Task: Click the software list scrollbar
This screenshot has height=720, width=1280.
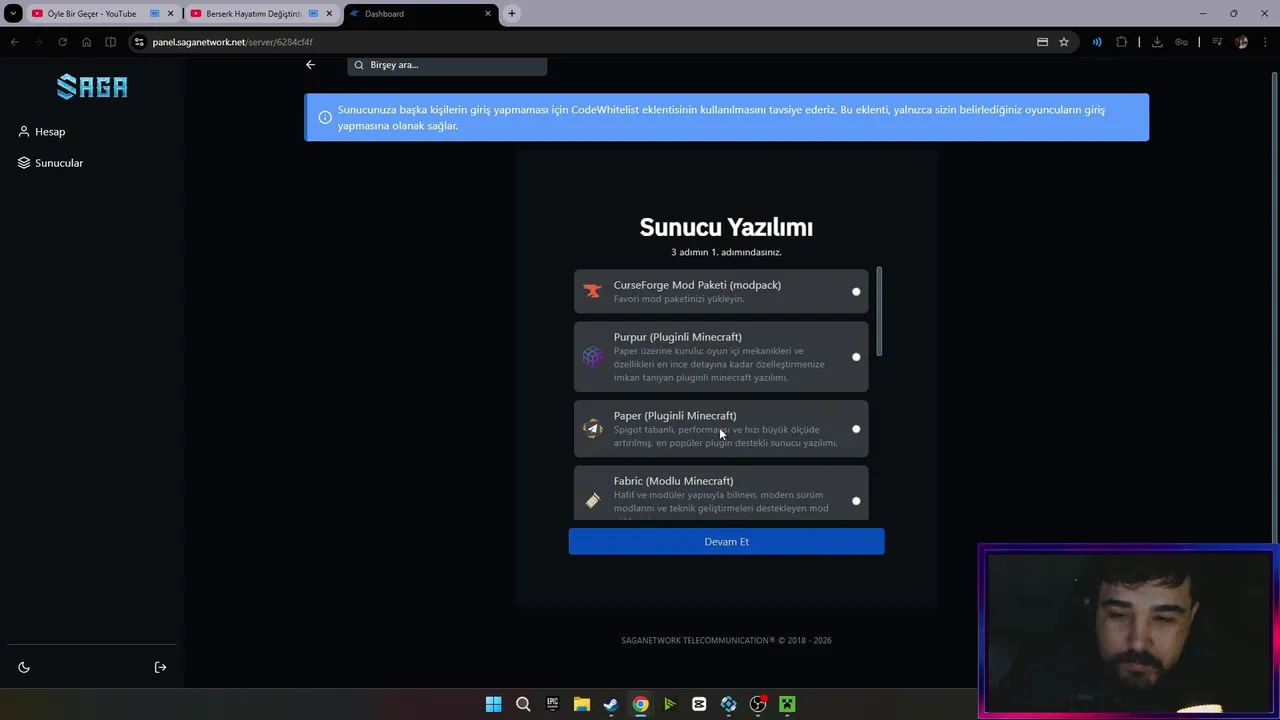Action: click(880, 311)
